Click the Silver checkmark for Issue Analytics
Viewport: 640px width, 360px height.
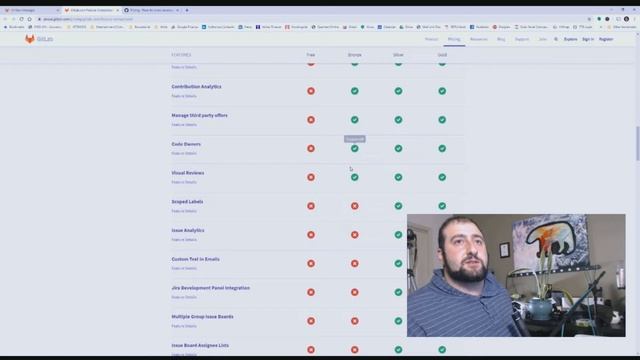click(398, 235)
